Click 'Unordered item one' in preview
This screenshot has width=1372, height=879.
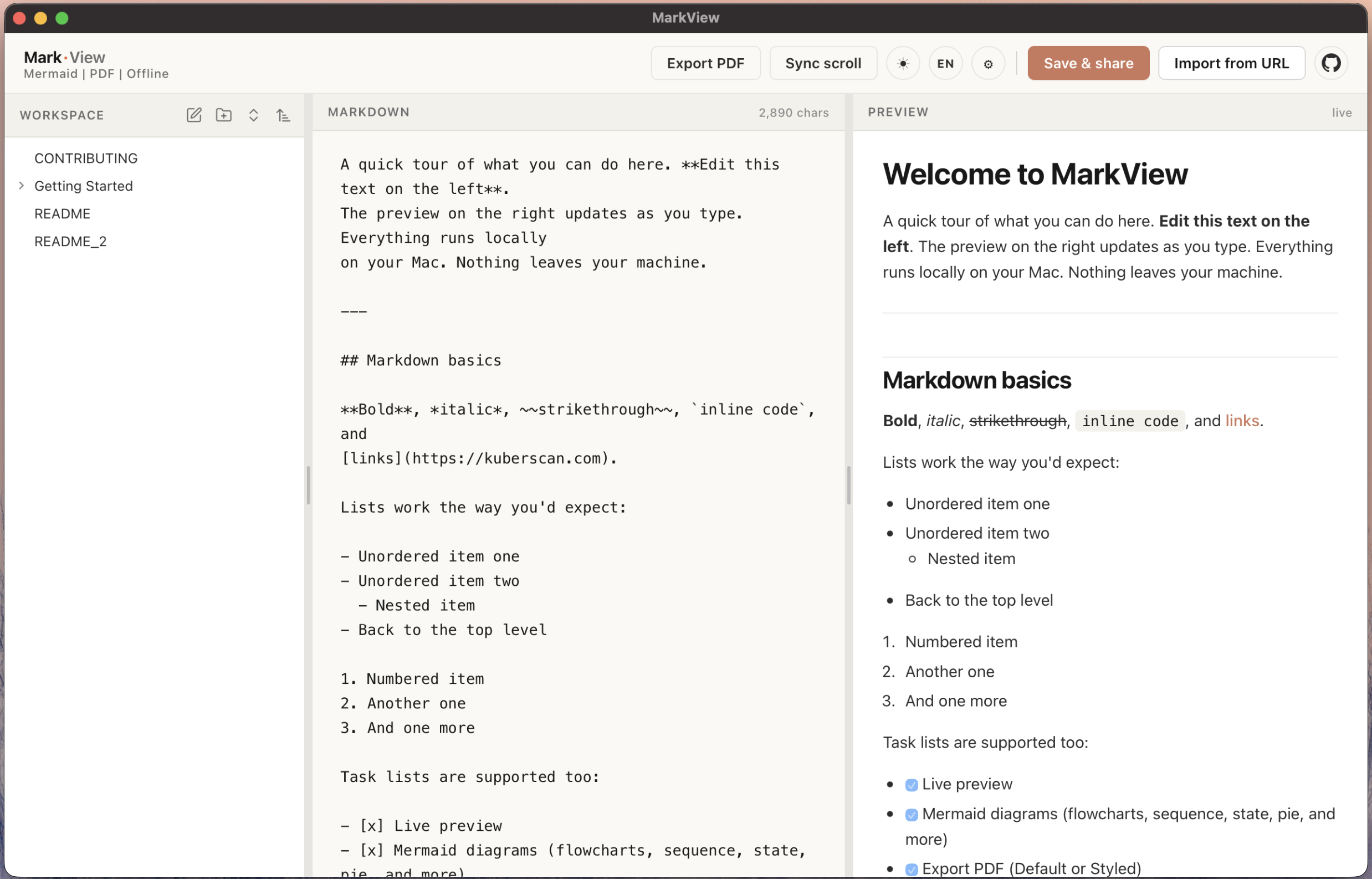(x=977, y=504)
